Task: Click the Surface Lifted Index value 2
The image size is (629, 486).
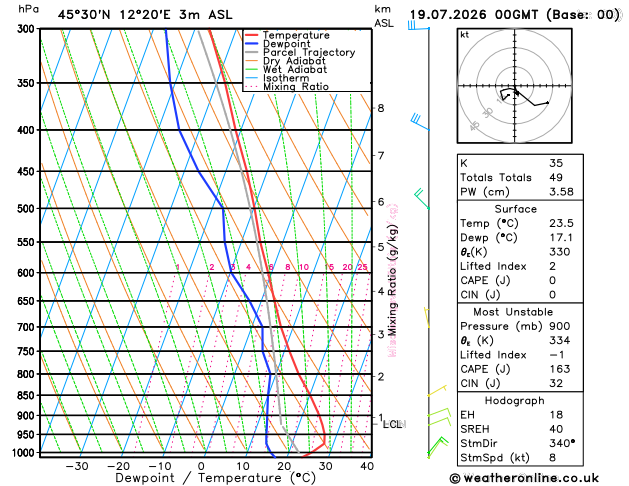Action: (x=552, y=266)
